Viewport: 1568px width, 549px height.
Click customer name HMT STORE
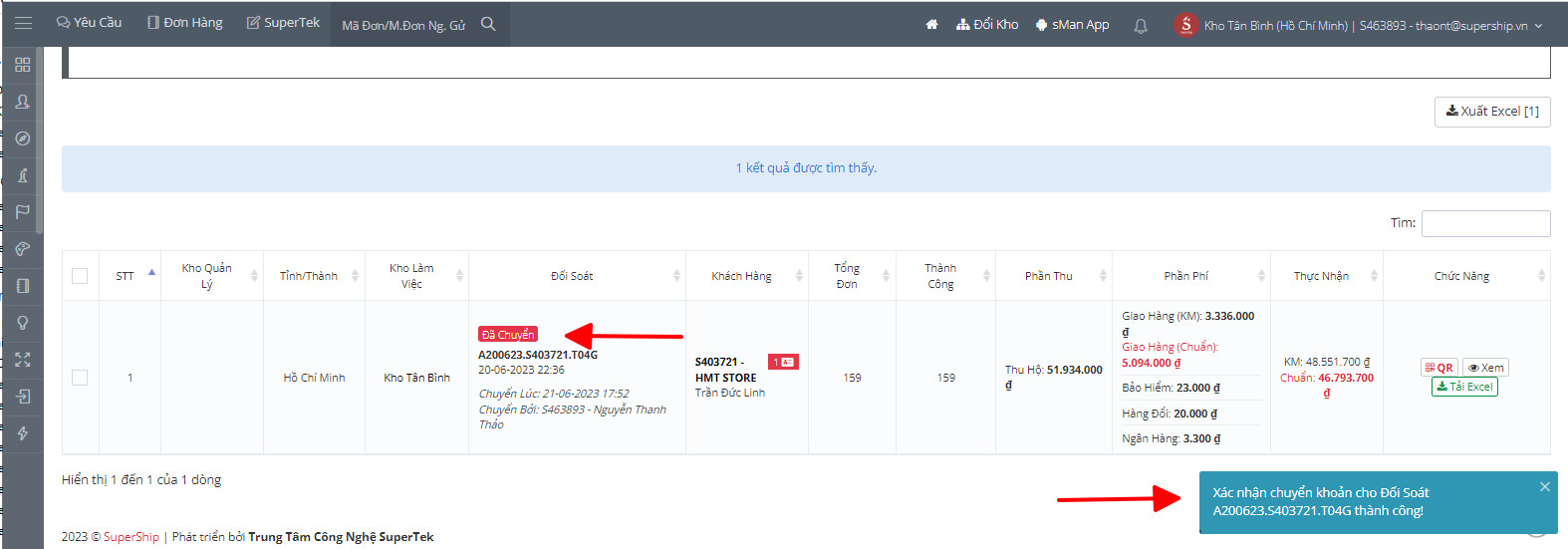(725, 378)
